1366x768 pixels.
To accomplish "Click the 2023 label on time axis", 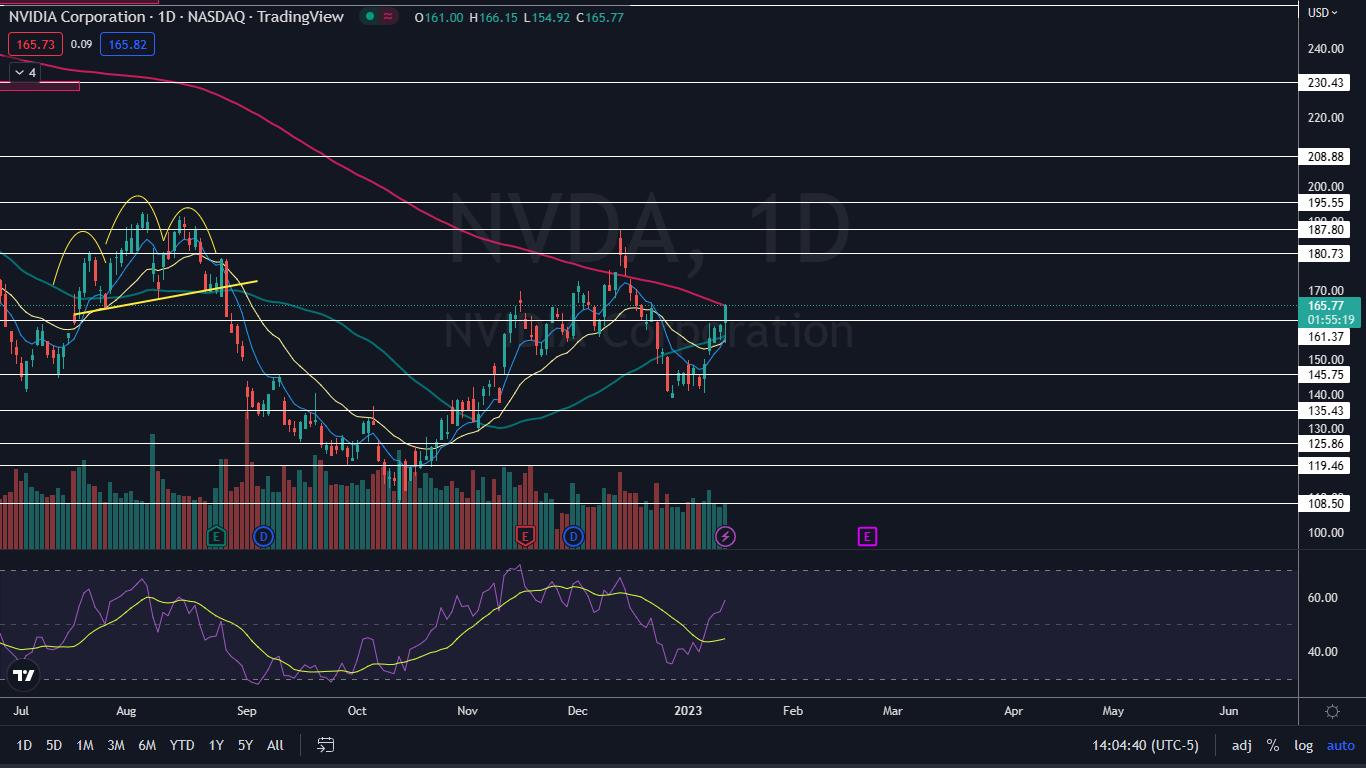I will pos(687,711).
